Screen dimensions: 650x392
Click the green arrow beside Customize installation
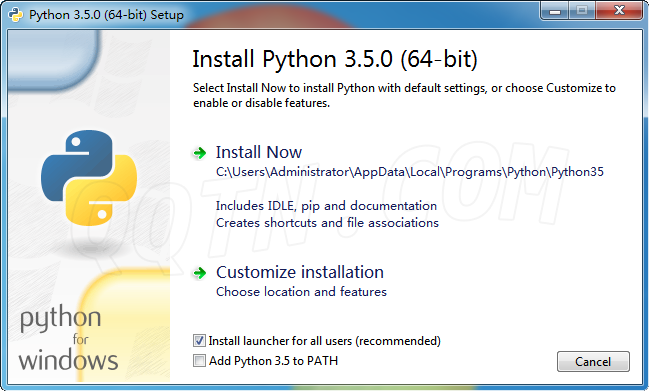click(200, 273)
